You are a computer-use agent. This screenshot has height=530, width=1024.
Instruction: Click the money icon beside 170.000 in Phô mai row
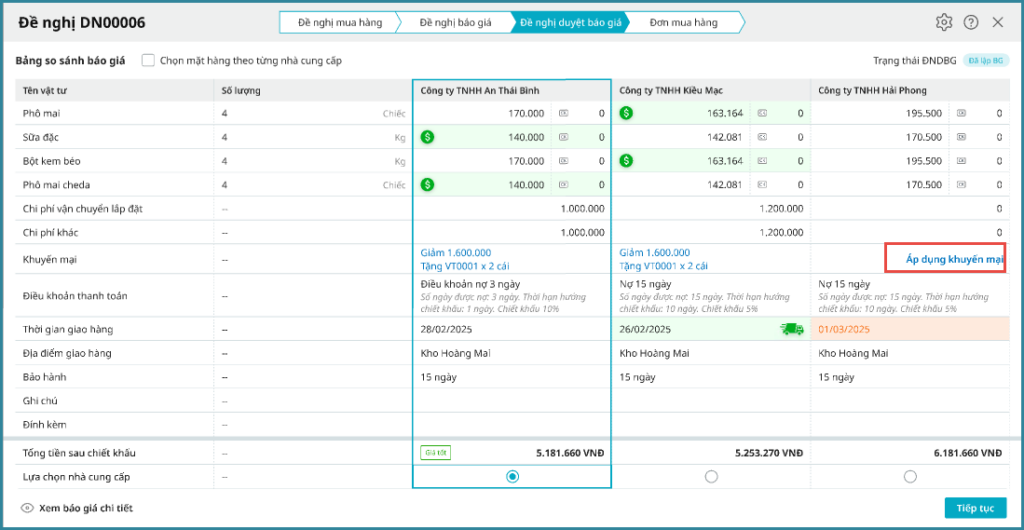coord(563,114)
